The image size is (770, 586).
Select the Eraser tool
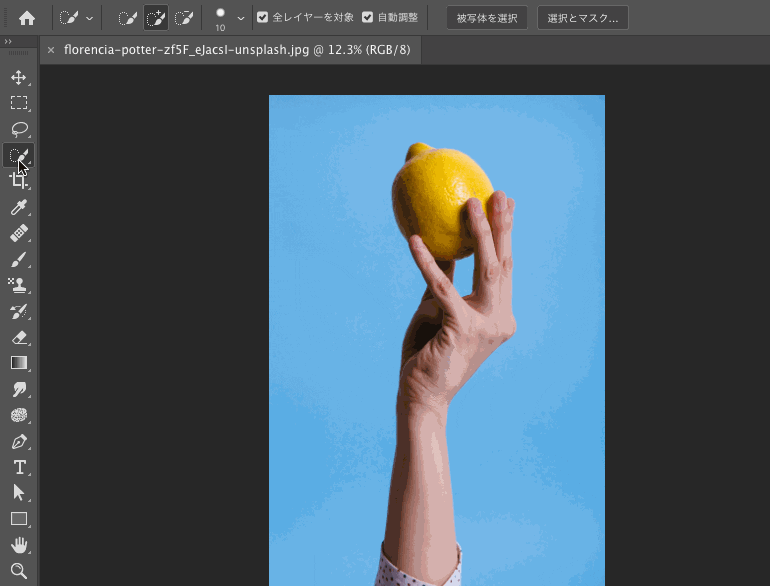pos(19,337)
